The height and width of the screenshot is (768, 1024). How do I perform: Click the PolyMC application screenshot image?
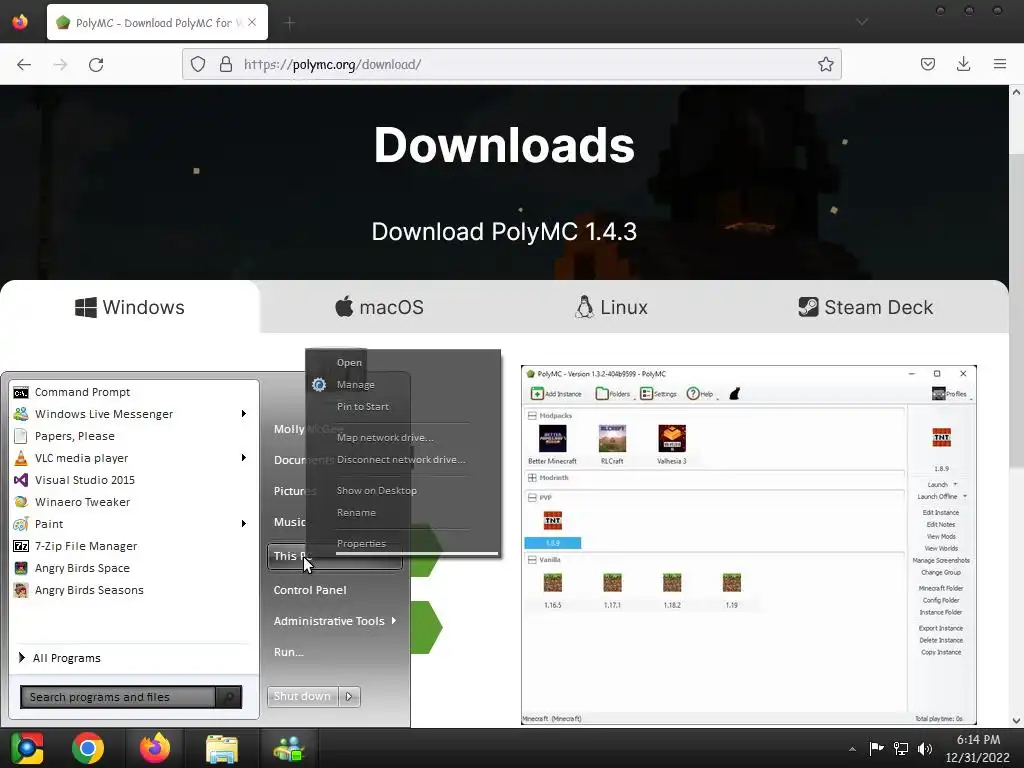748,545
